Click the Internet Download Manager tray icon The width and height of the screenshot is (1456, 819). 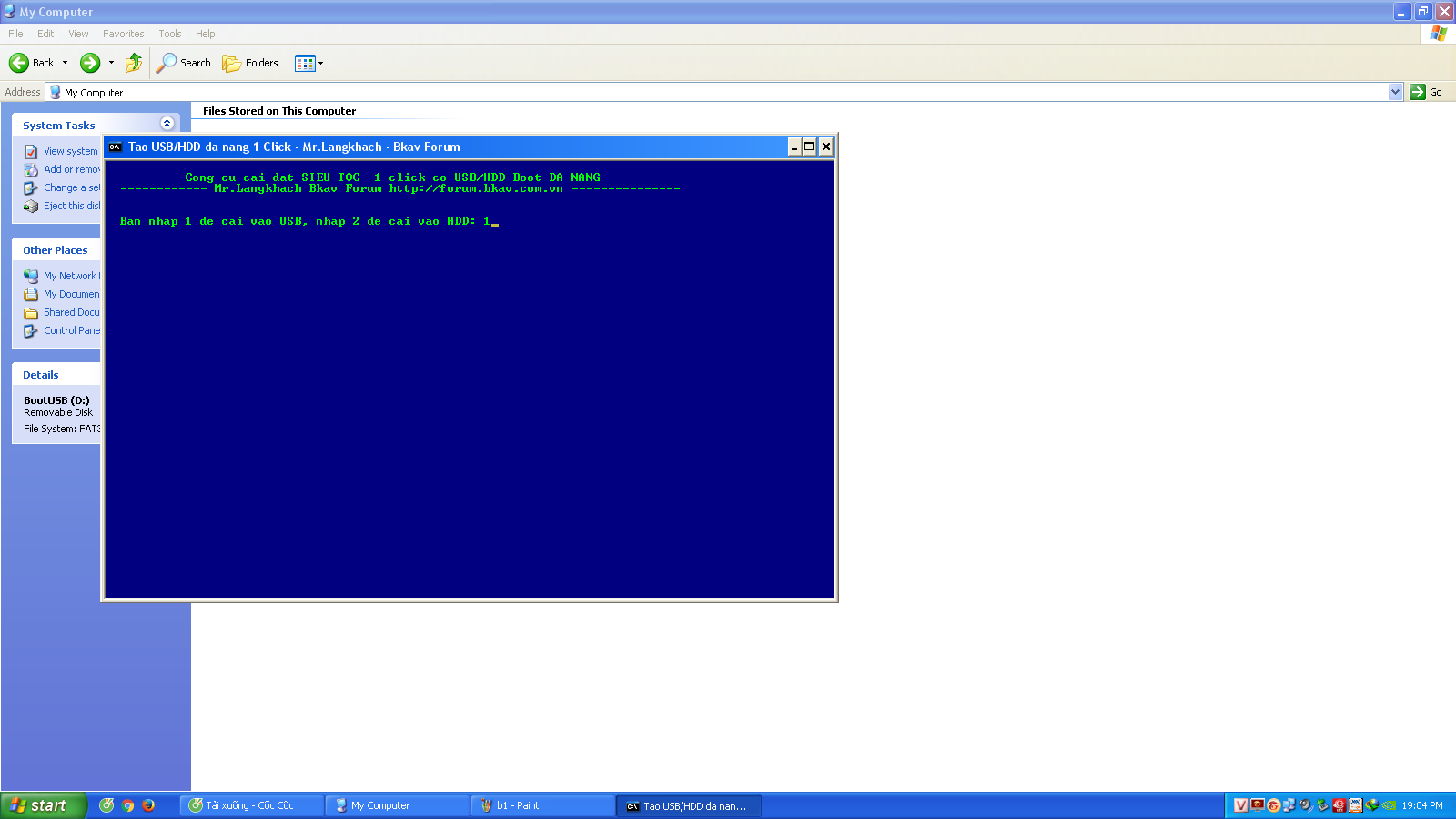(x=1371, y=805)
